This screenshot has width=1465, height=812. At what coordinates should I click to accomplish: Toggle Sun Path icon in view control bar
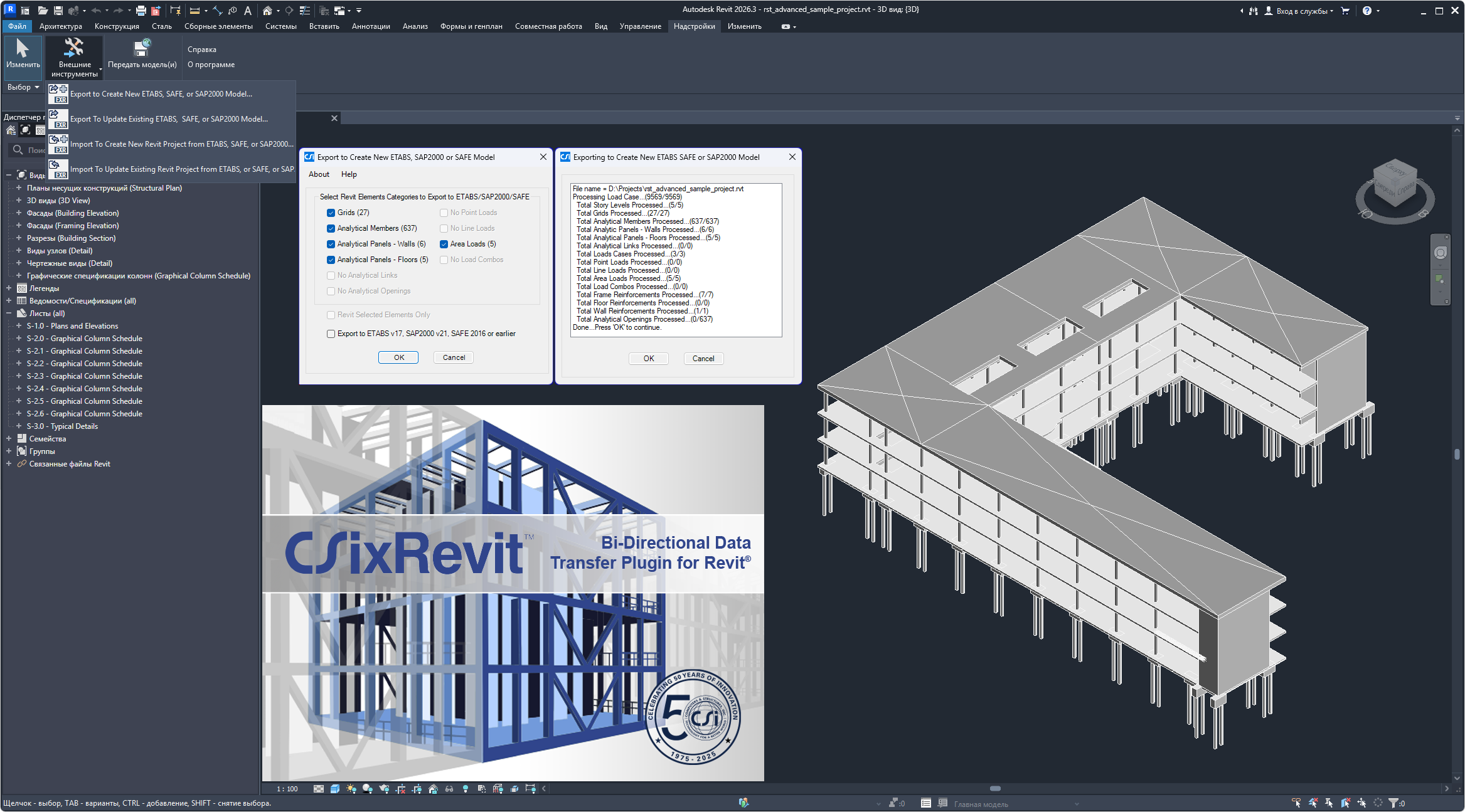(x=351, y=789)
